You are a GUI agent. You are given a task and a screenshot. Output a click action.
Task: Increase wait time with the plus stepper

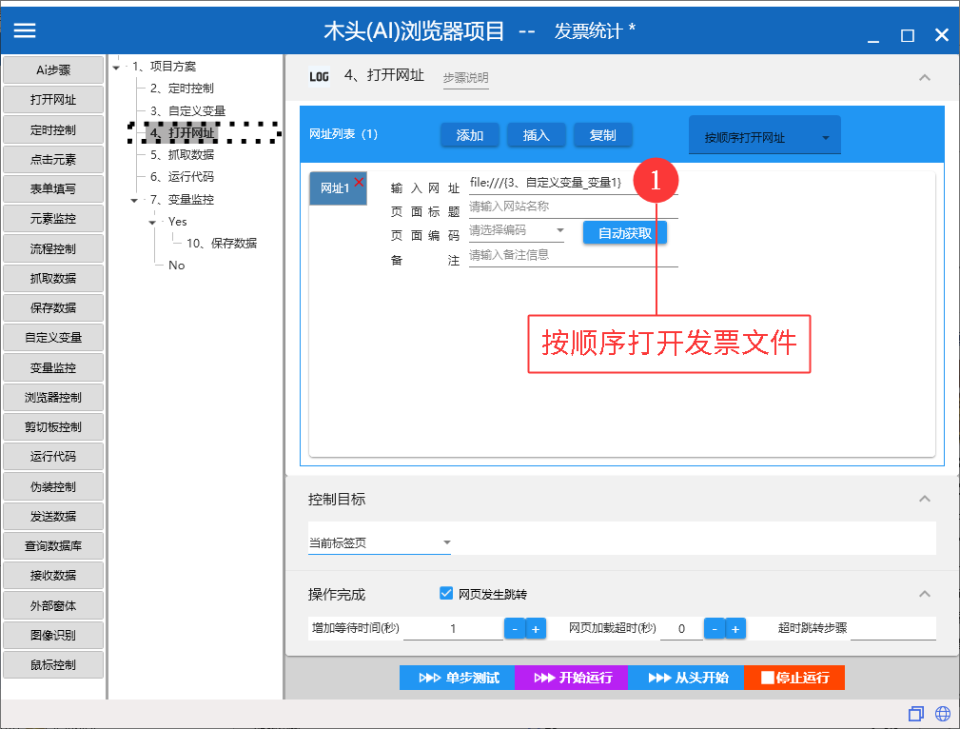coord(534,628)
